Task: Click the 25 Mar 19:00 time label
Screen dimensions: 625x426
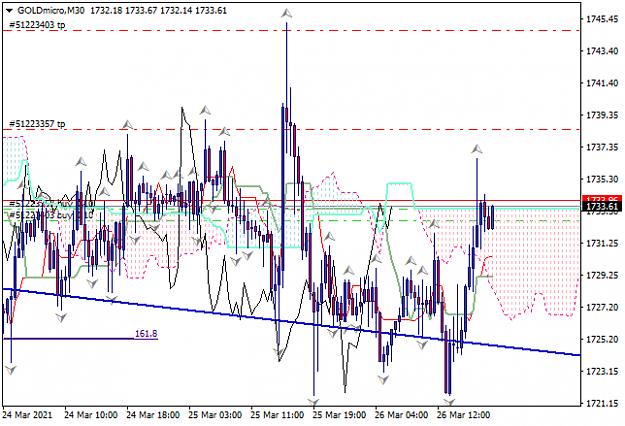Action: [339, 415]
